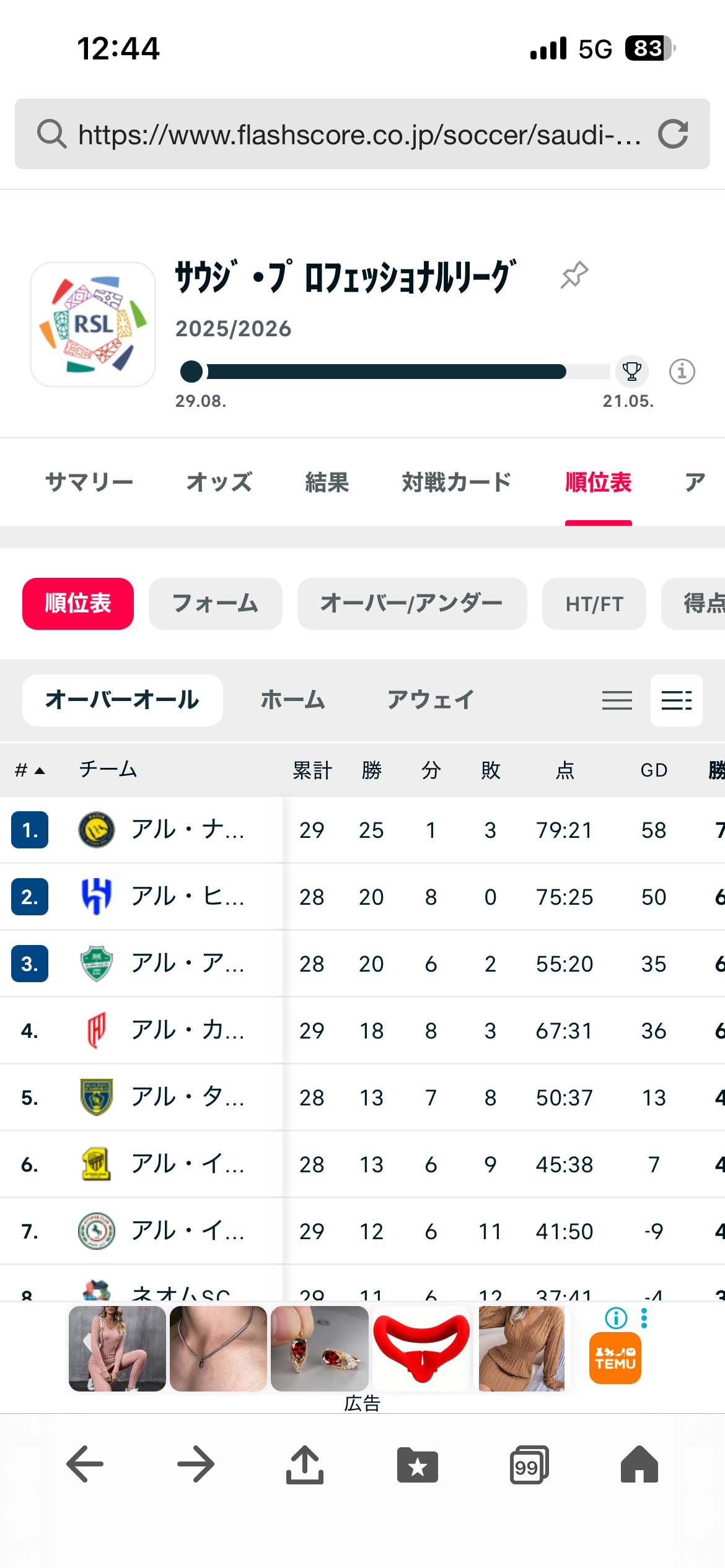Switch to compact table view icon
Viewport: 725px width, 1568px height.
[617, 700]
